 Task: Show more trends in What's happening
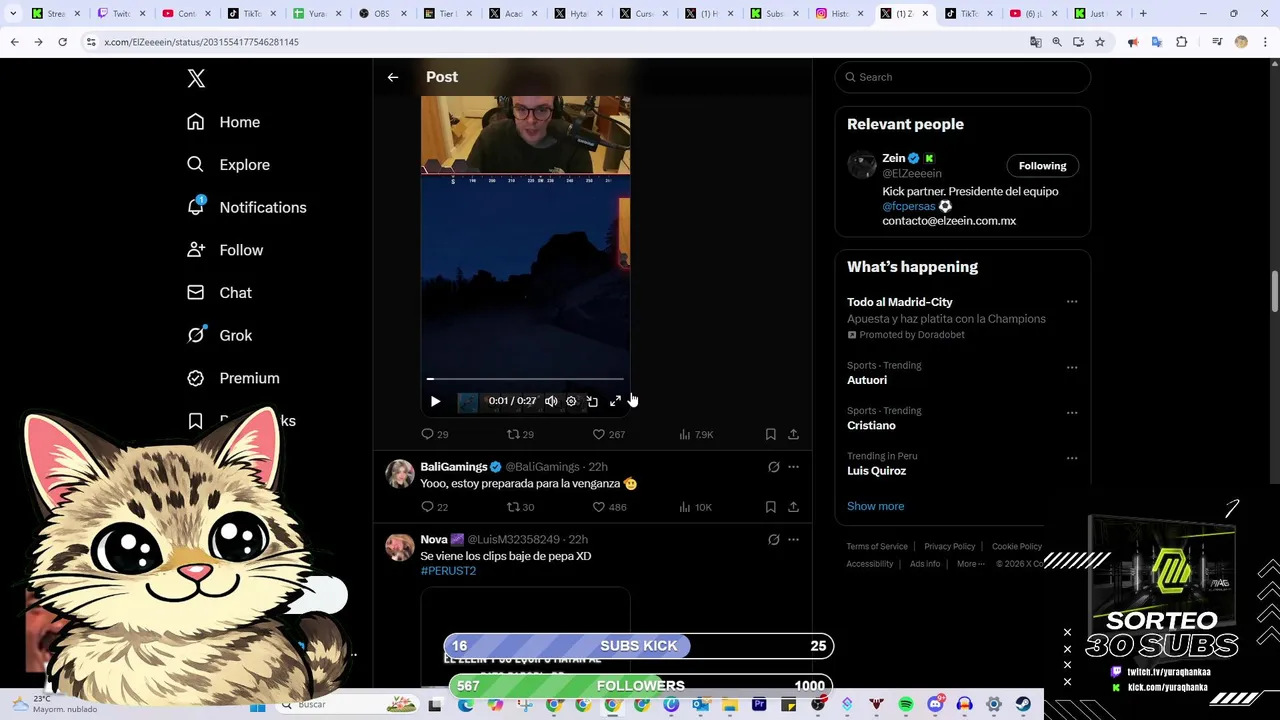point(875,506)
